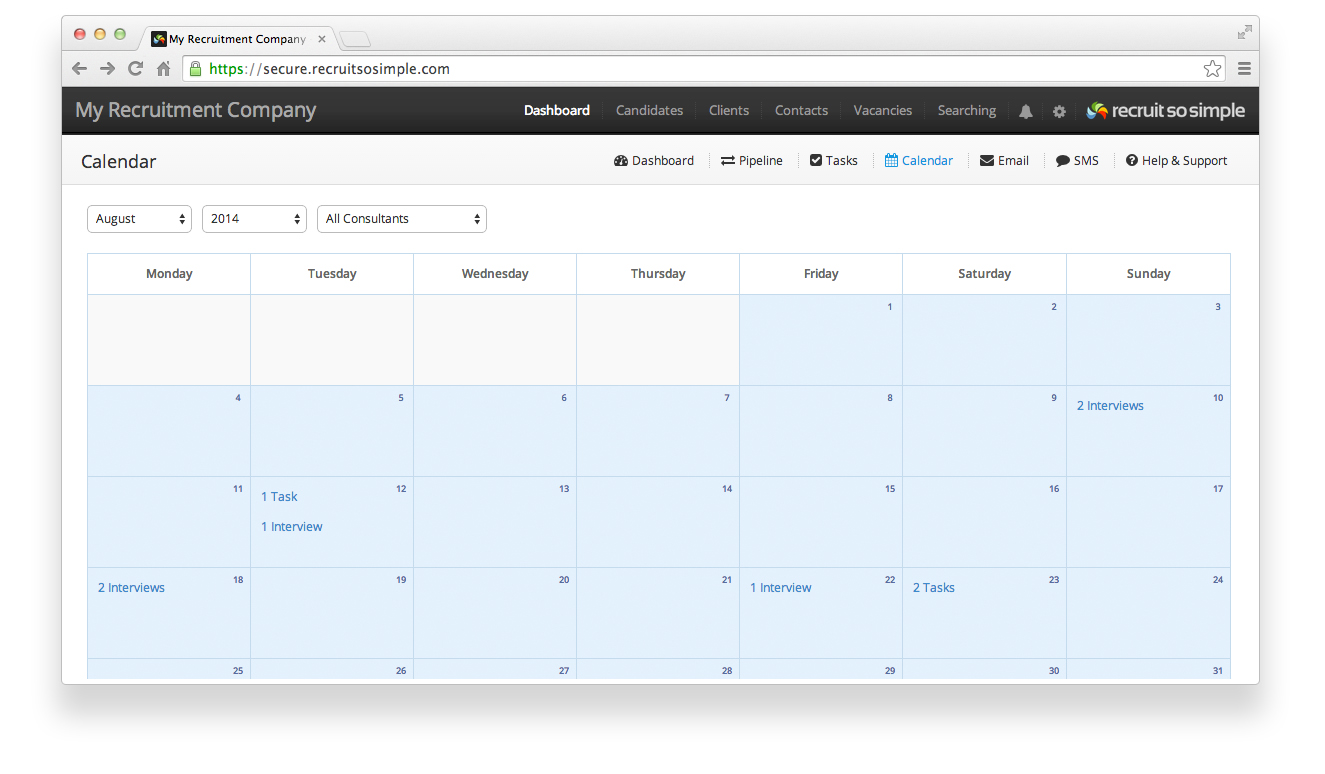This screenshot has height=774, width=1325.
Task: Open the Dashboard main nav item
Action: point(557,111)
